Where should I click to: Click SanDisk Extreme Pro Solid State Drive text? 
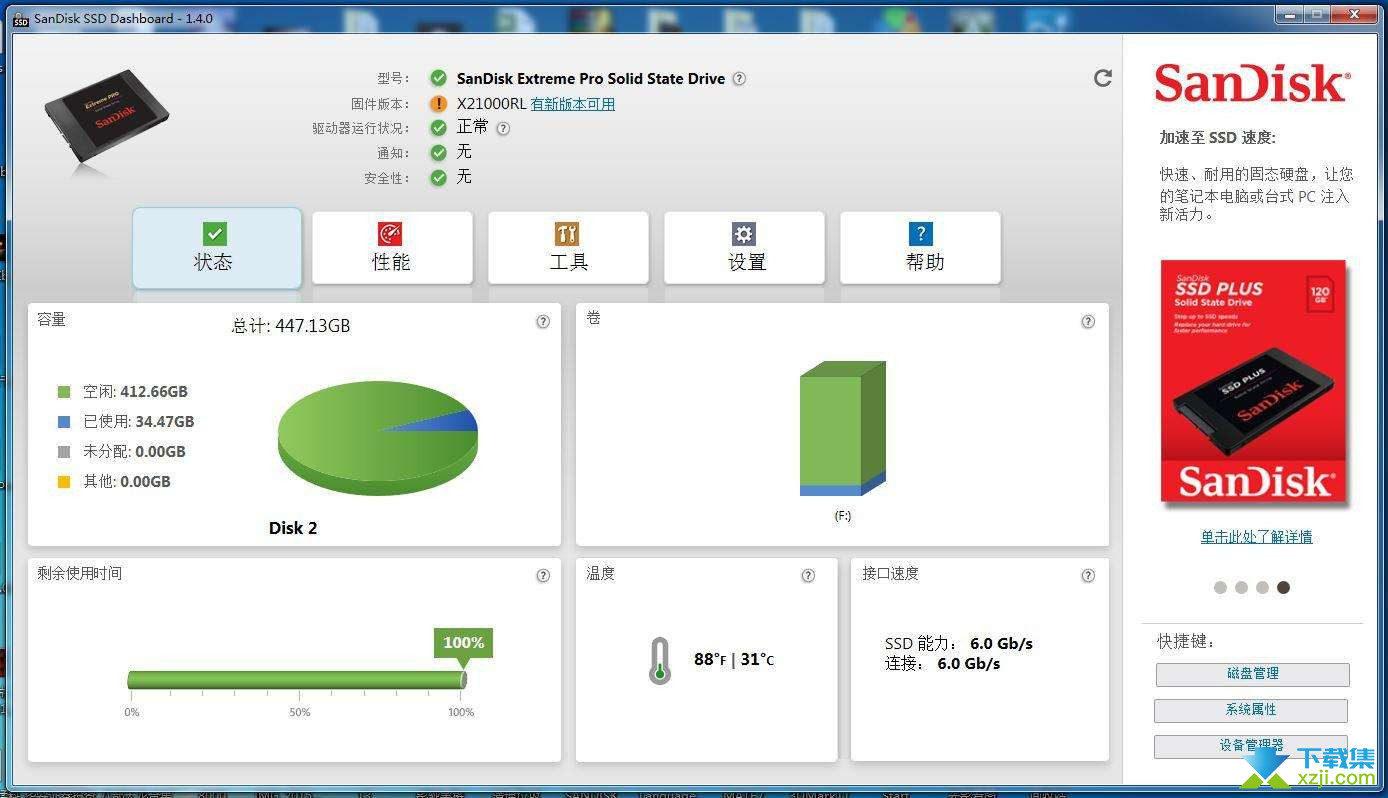[591, 79]
